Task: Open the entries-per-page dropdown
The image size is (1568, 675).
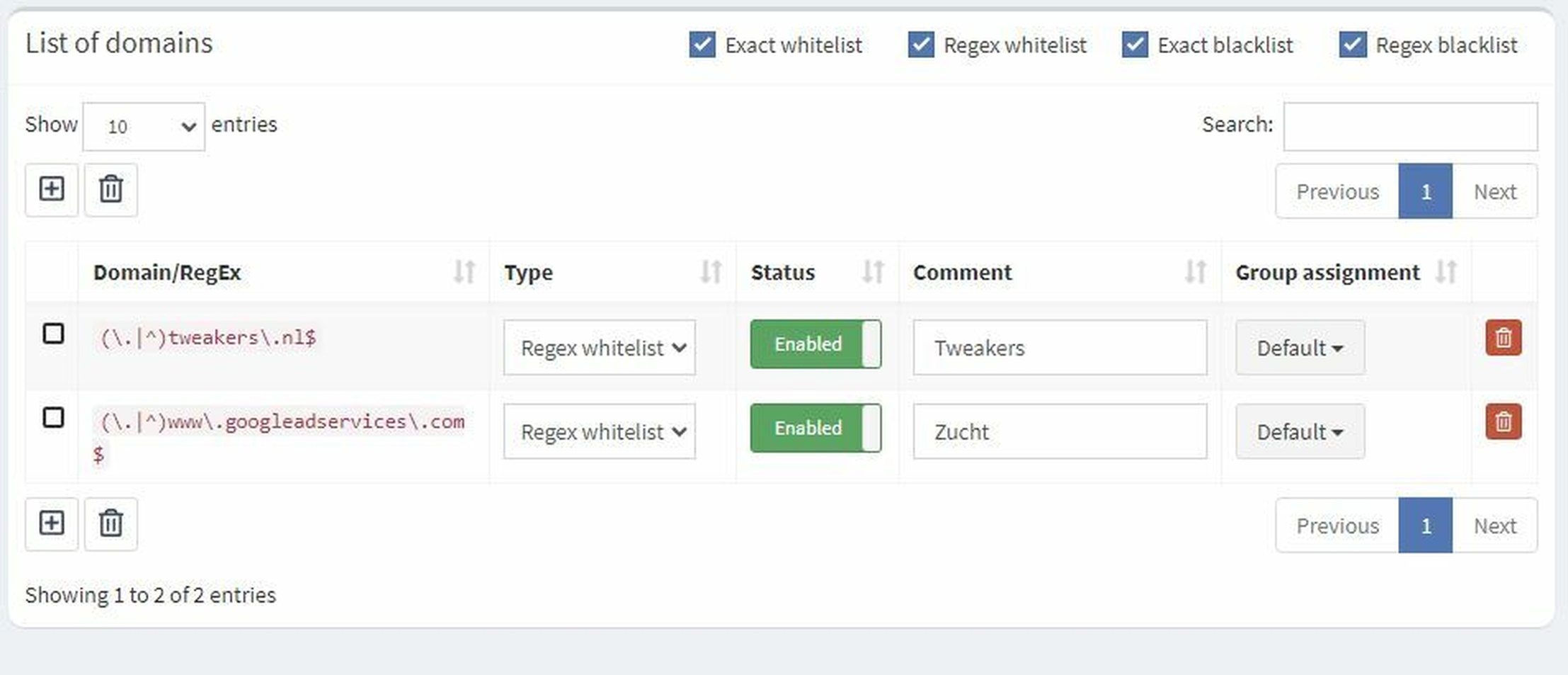Action: [144, 127]
